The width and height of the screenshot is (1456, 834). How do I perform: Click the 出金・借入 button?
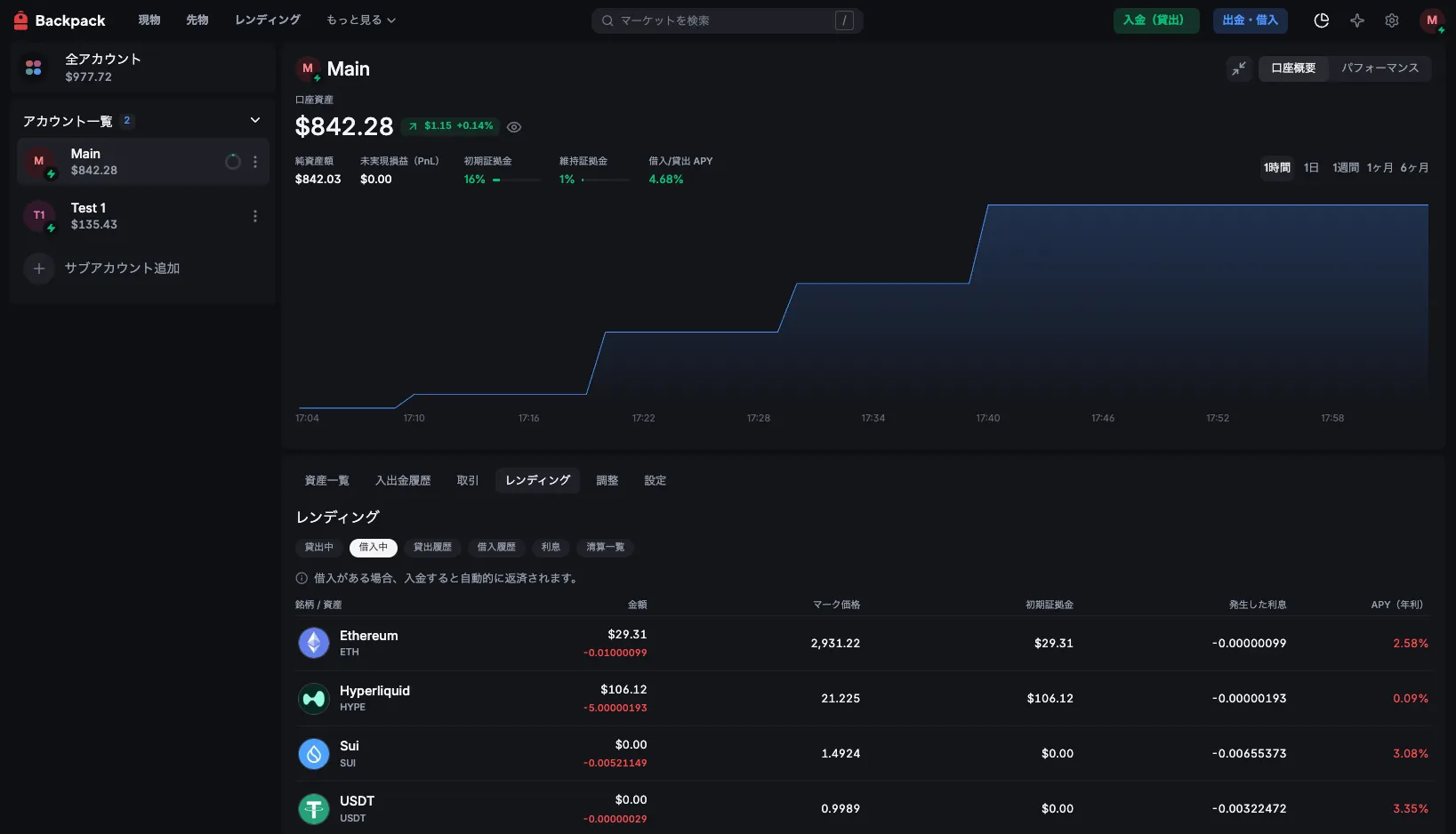(x=1250, y=20)
